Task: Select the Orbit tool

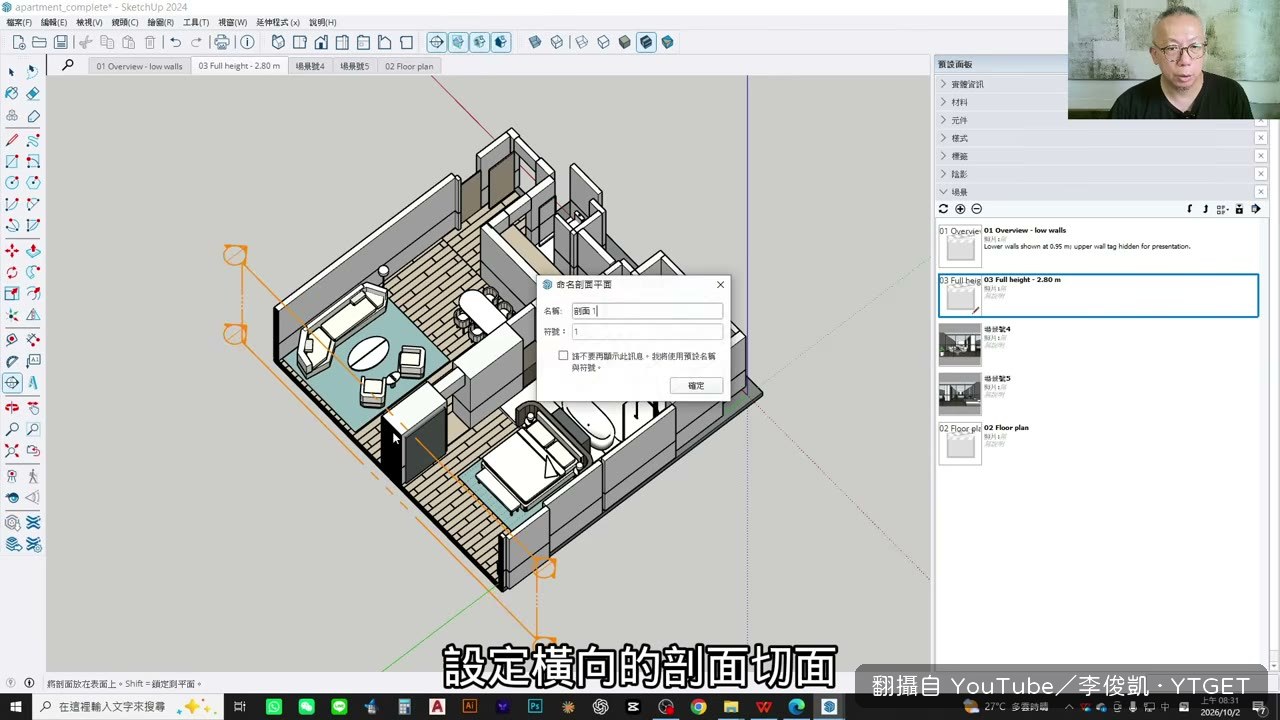Action: click(x=12, y=407)
